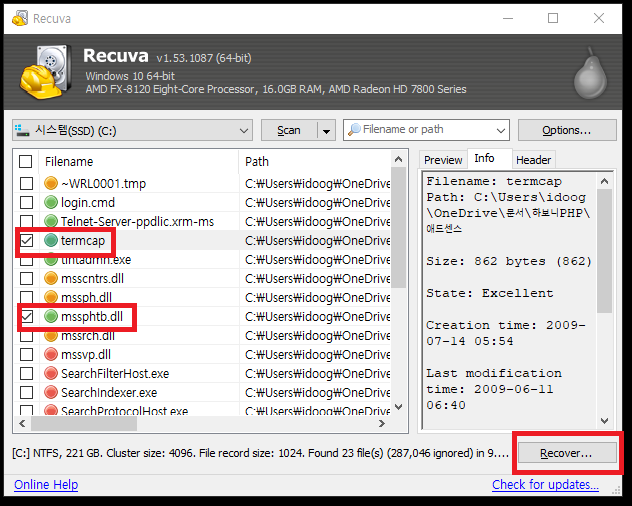The image size is (632, 506).
Task: Click the file list scroll-right arrow
Action: [x=382, y=424]
